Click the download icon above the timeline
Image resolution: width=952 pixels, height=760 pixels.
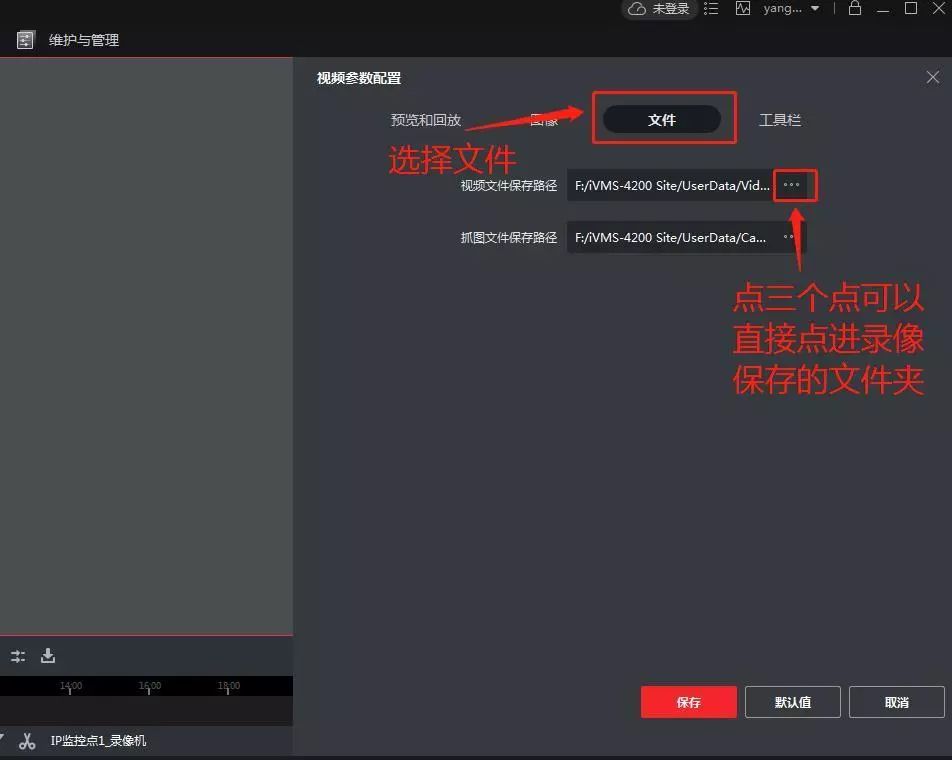click(x=48, y=656)
